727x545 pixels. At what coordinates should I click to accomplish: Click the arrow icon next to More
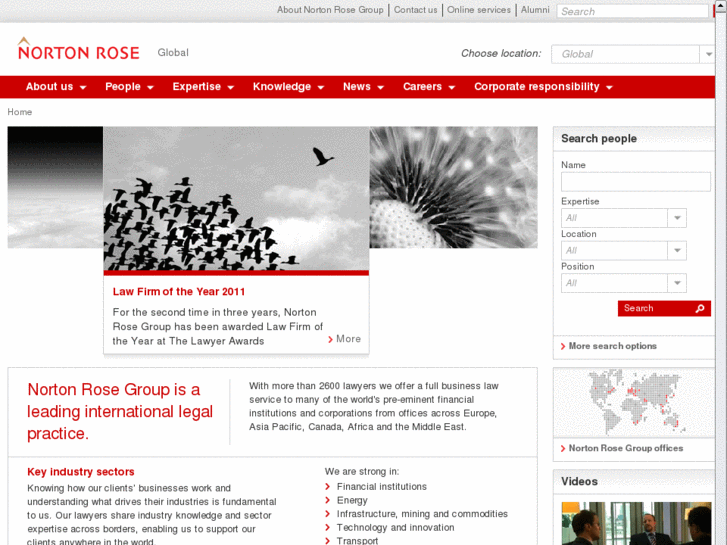331,340
